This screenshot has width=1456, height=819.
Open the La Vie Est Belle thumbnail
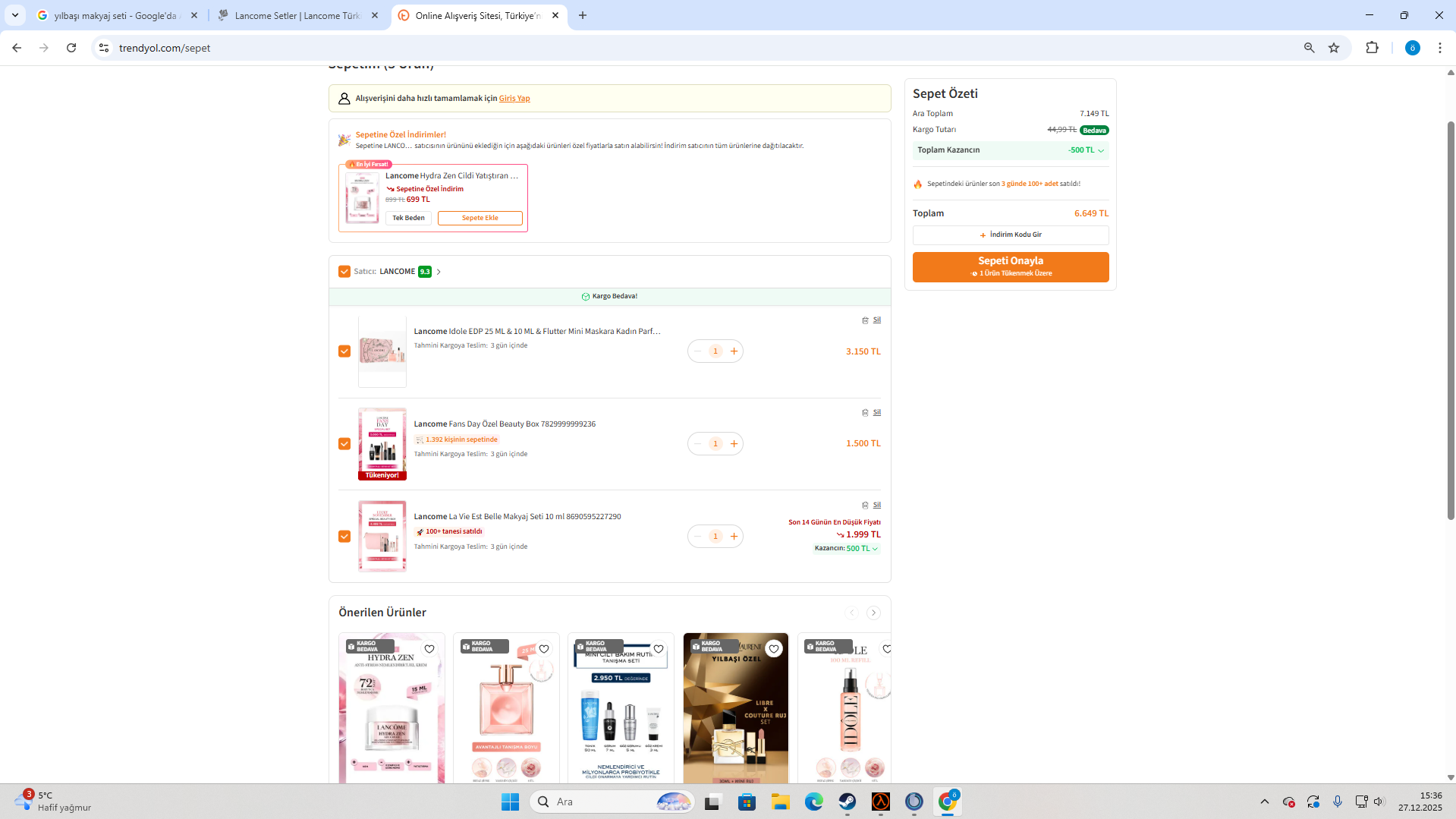[382, 537]
